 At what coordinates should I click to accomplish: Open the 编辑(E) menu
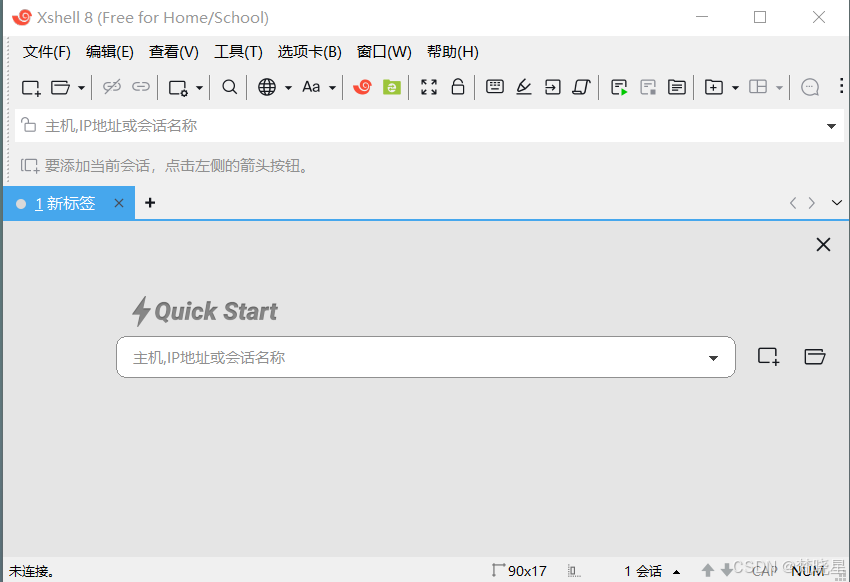(110, 52)
